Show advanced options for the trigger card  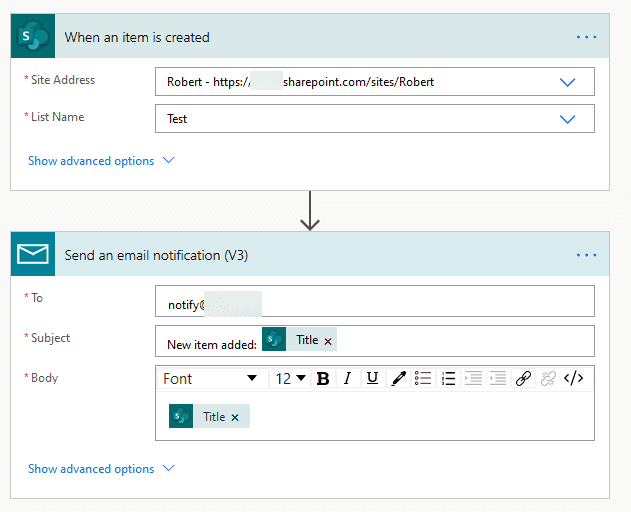[101, 161]
